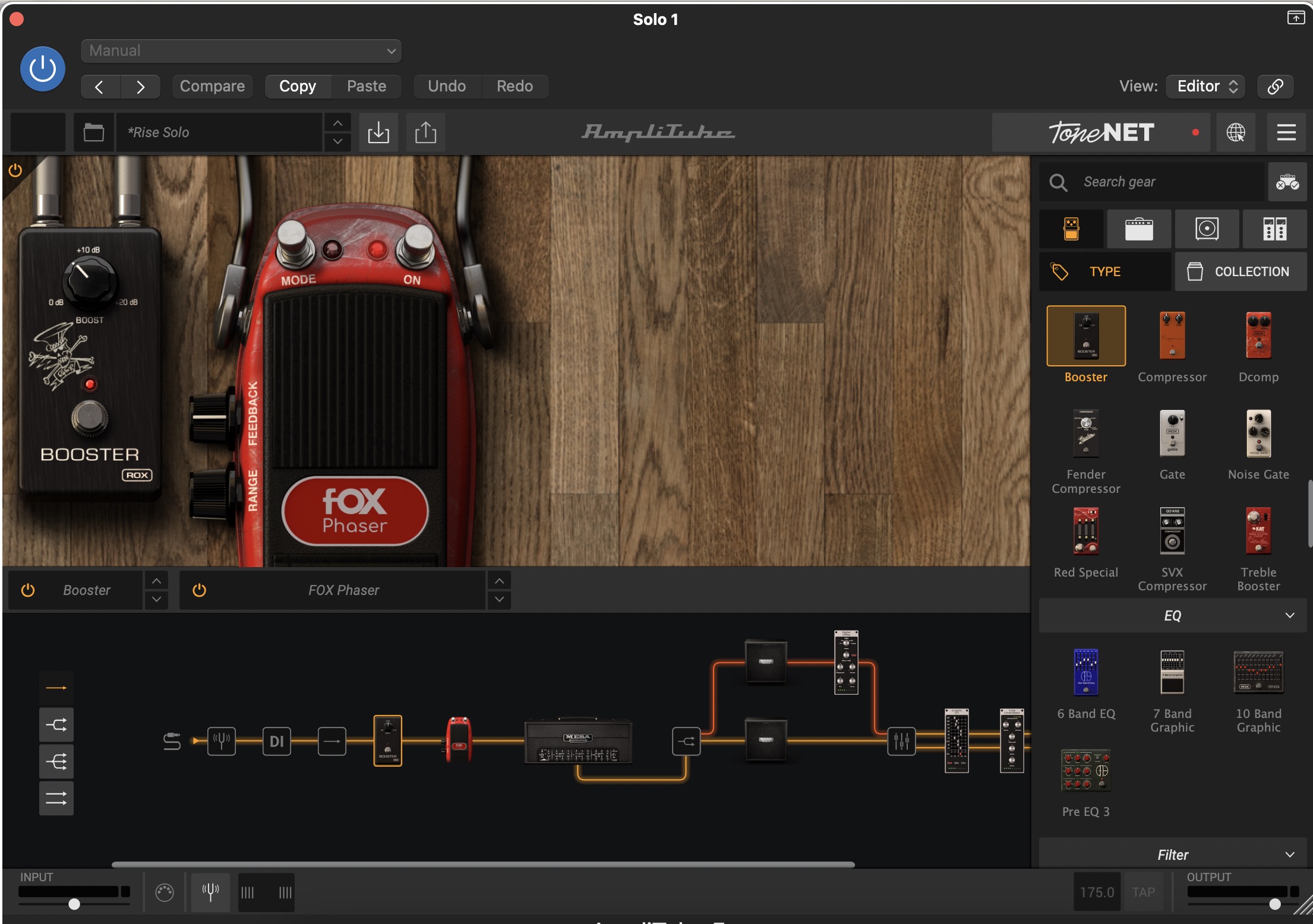Open the hamburger main menu
Viewport: 1313px width, 924px height.
pyautogui.click(x=1286, y=132)
